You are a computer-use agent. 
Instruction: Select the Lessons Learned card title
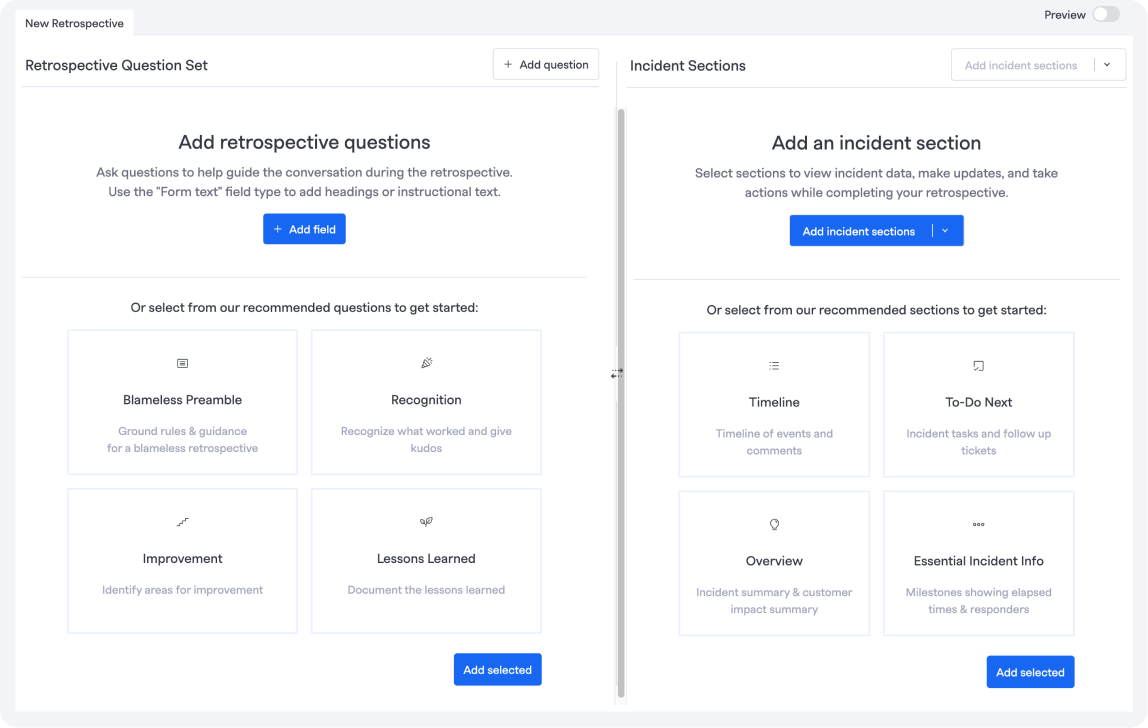point(426,559)
